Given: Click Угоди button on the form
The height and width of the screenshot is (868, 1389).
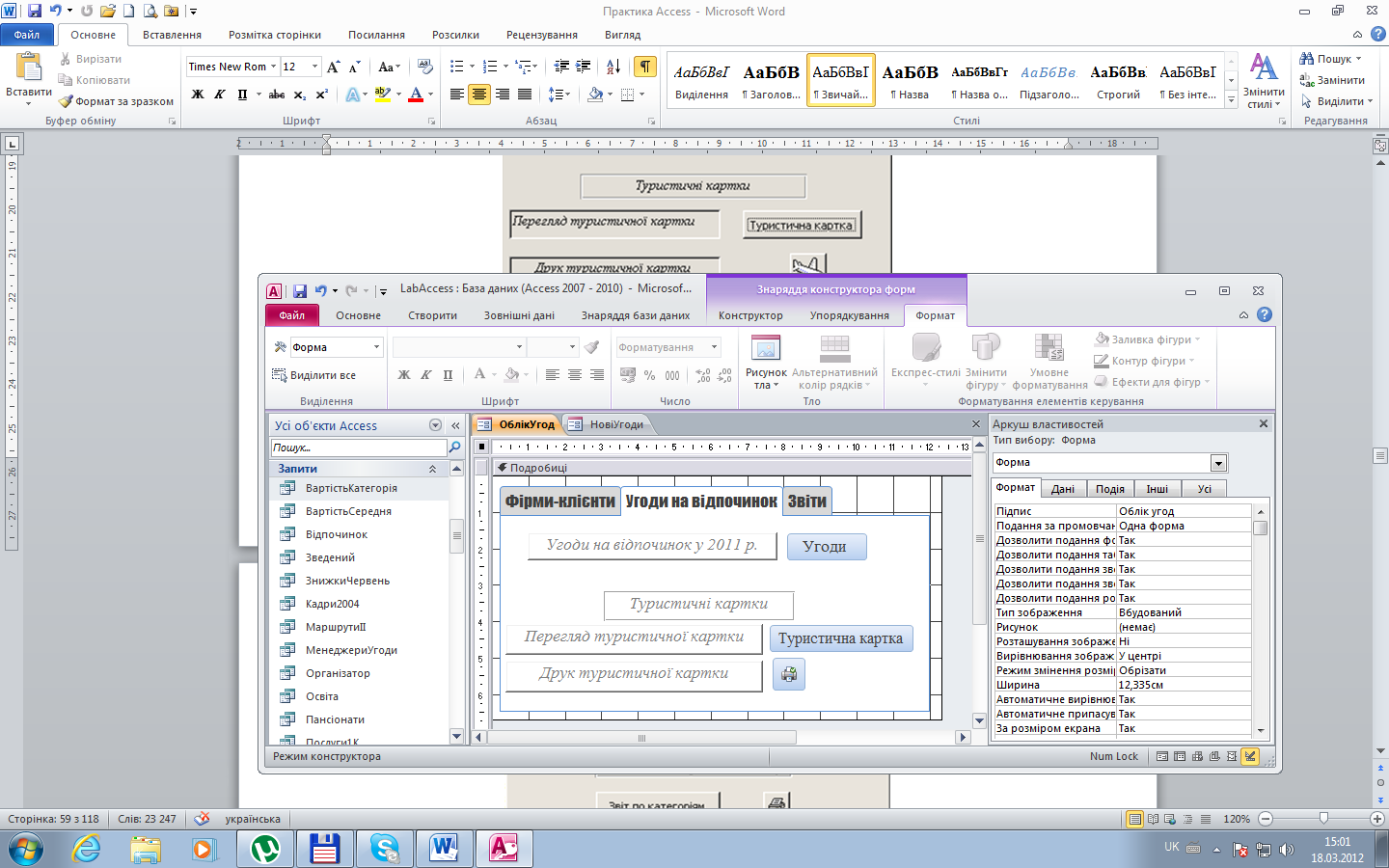Looking at the screenshot, I should 825,547.
